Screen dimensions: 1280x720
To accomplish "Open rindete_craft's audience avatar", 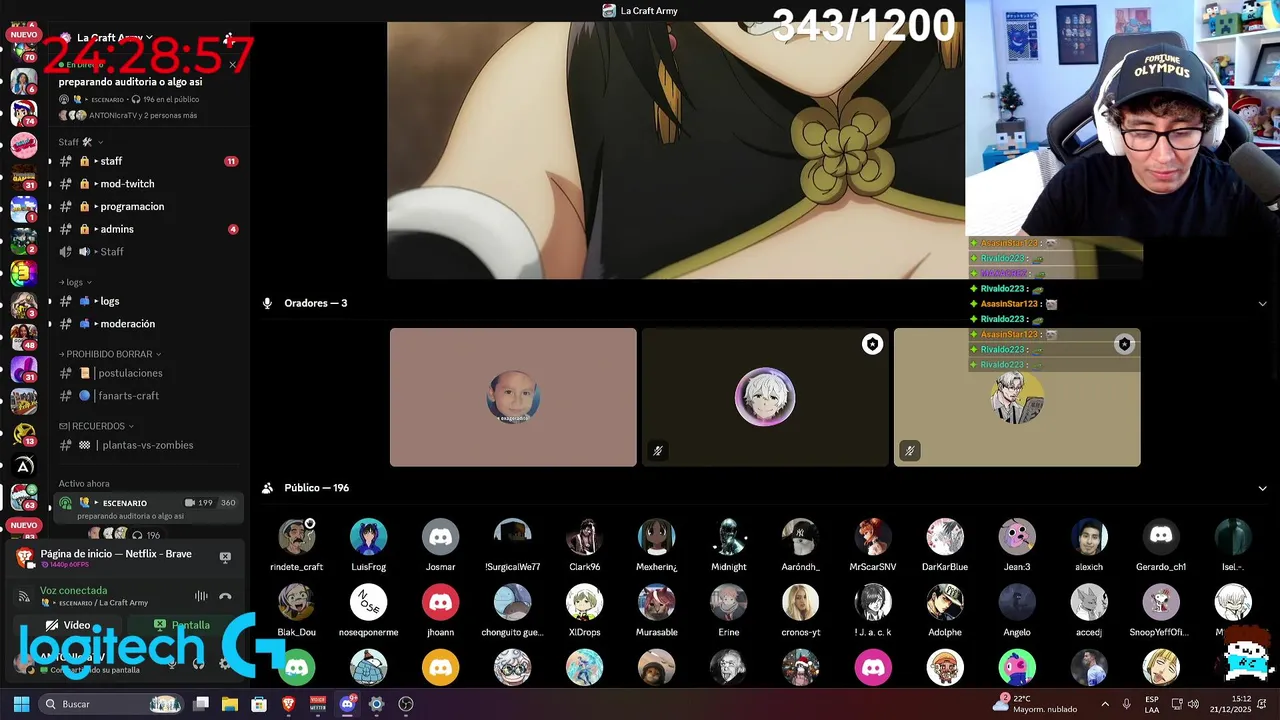I will point(296,537).
